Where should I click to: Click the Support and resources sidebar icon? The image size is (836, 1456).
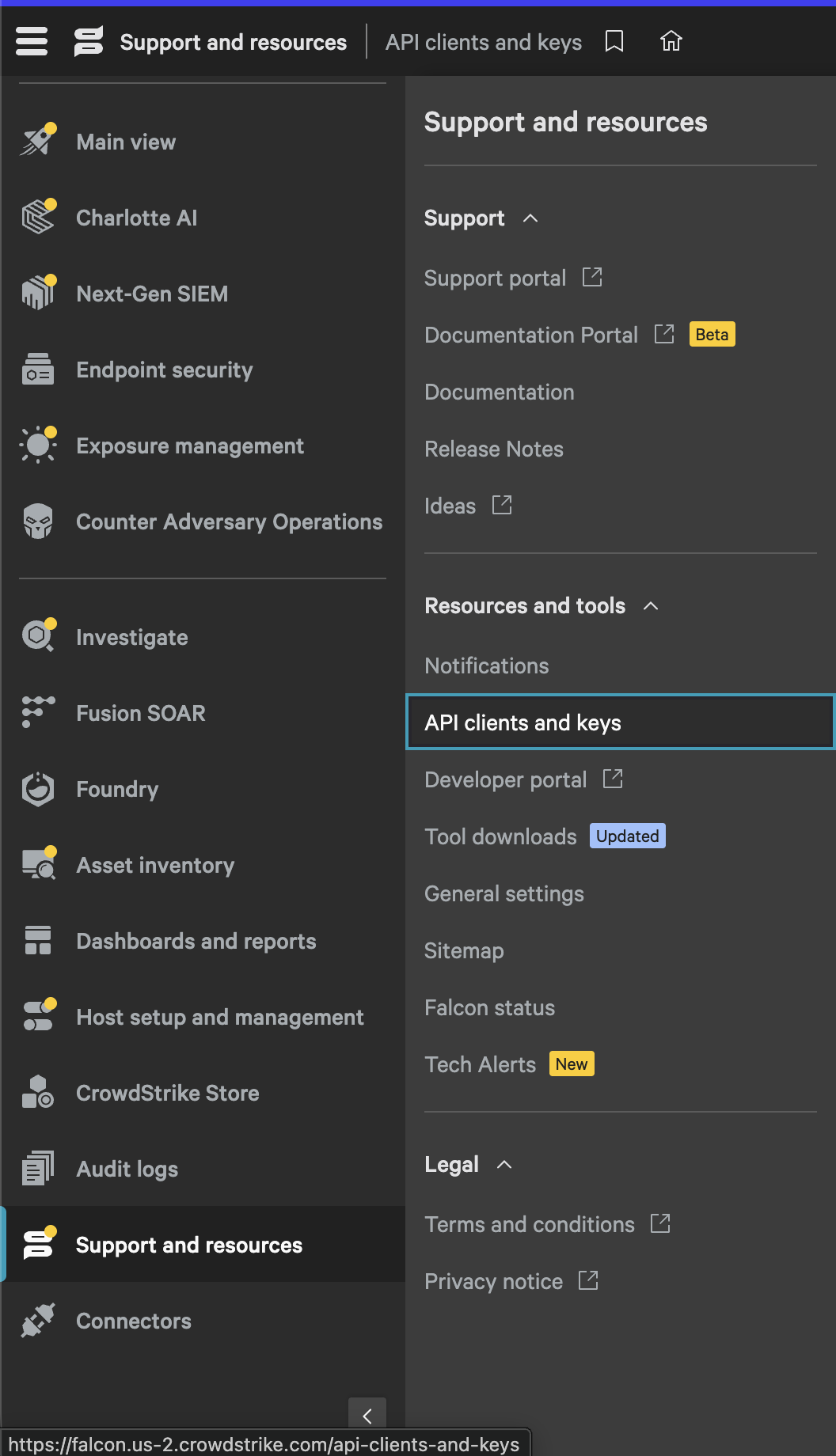38,1244
